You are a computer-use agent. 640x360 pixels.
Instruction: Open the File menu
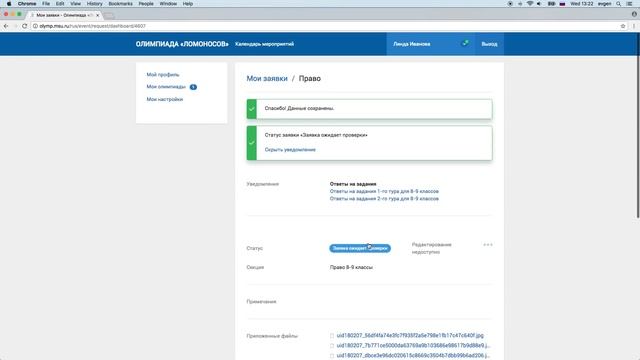(x=46, y=4)
